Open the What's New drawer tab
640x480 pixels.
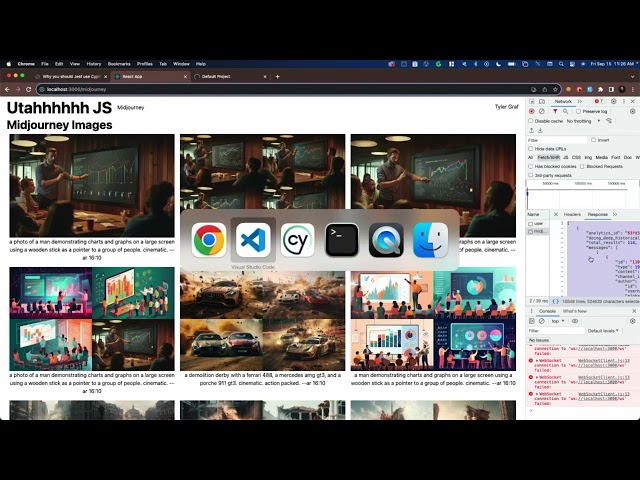coord(575,311)
